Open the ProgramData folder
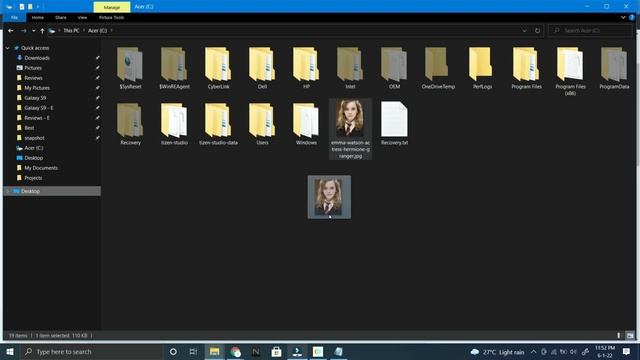 pos(614,68)
